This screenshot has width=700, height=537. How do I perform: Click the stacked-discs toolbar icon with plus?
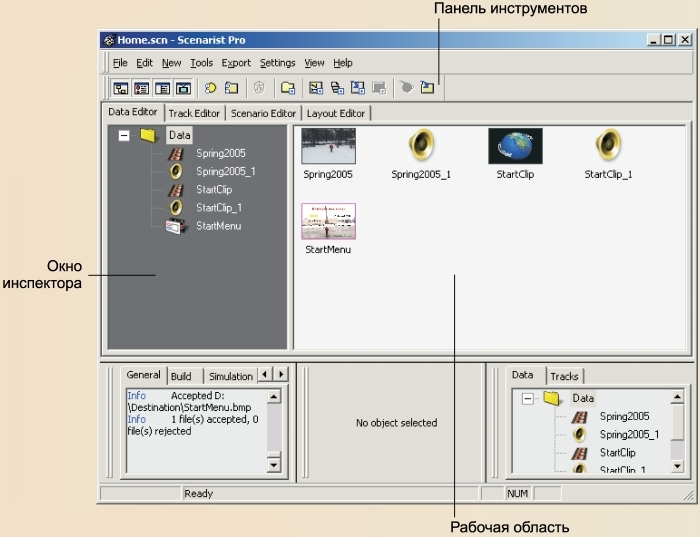337,88
